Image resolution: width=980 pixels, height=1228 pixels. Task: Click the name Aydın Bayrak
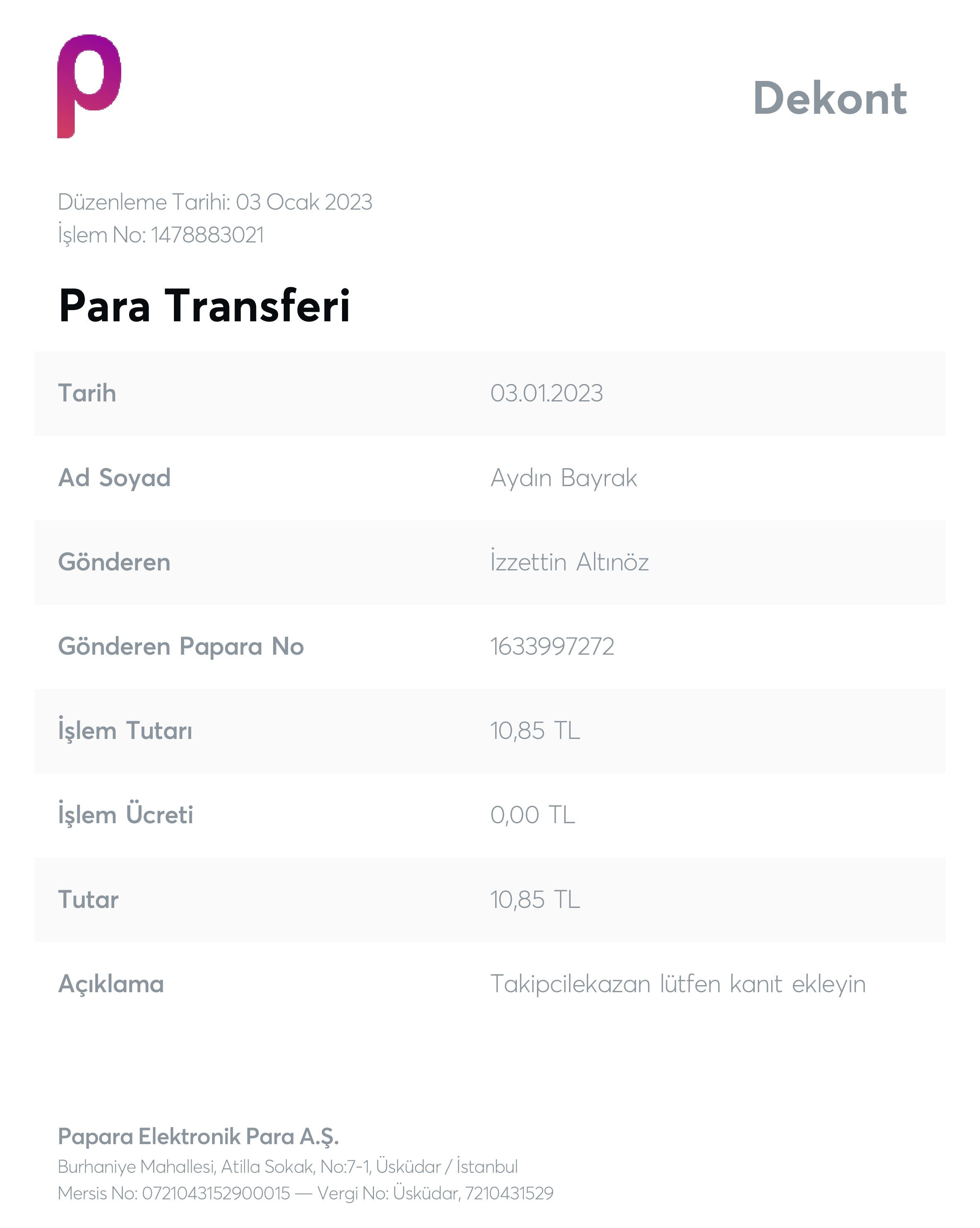pos(563,477)
